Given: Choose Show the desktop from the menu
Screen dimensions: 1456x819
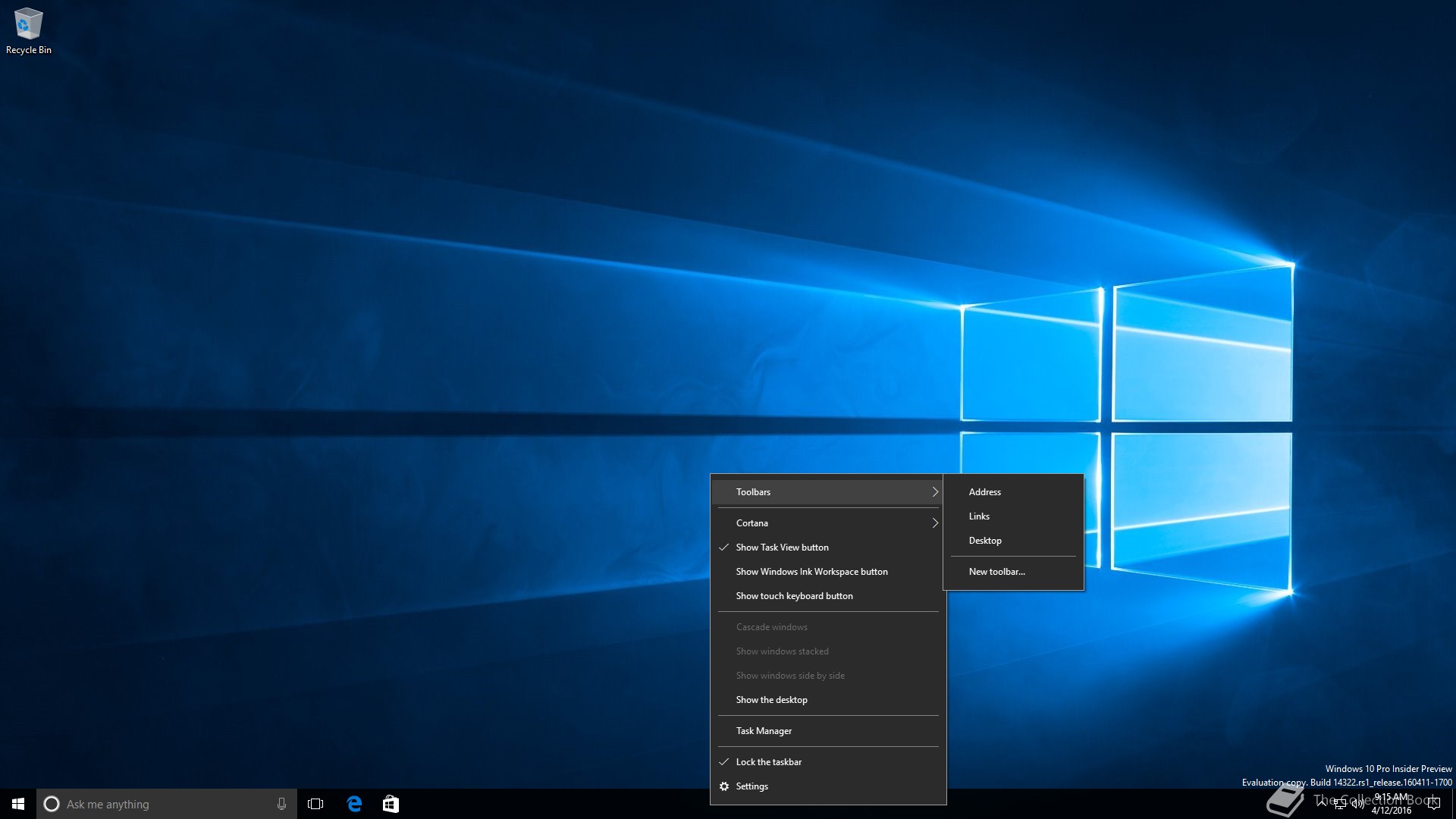Looking at the screenshot, I should pyautogui.click(x=828, y=700).
